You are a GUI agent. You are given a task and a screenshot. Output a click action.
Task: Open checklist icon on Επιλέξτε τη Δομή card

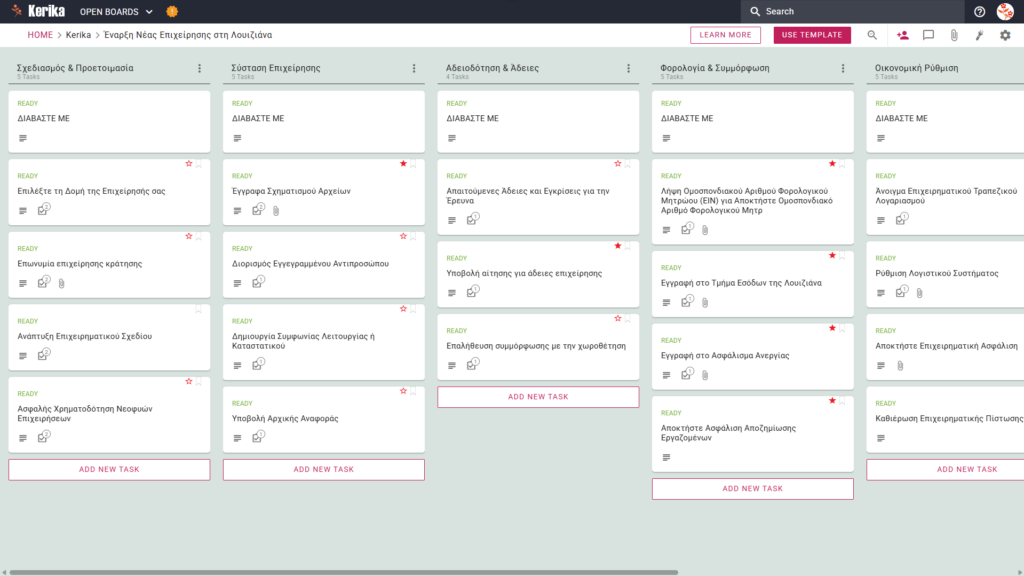(43, 210)
